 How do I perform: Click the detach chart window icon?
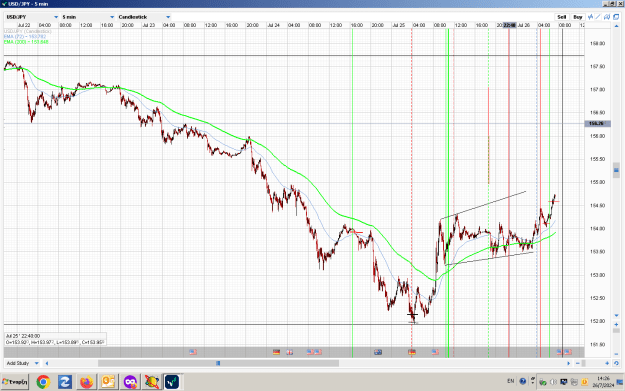(x=616, y=17)
